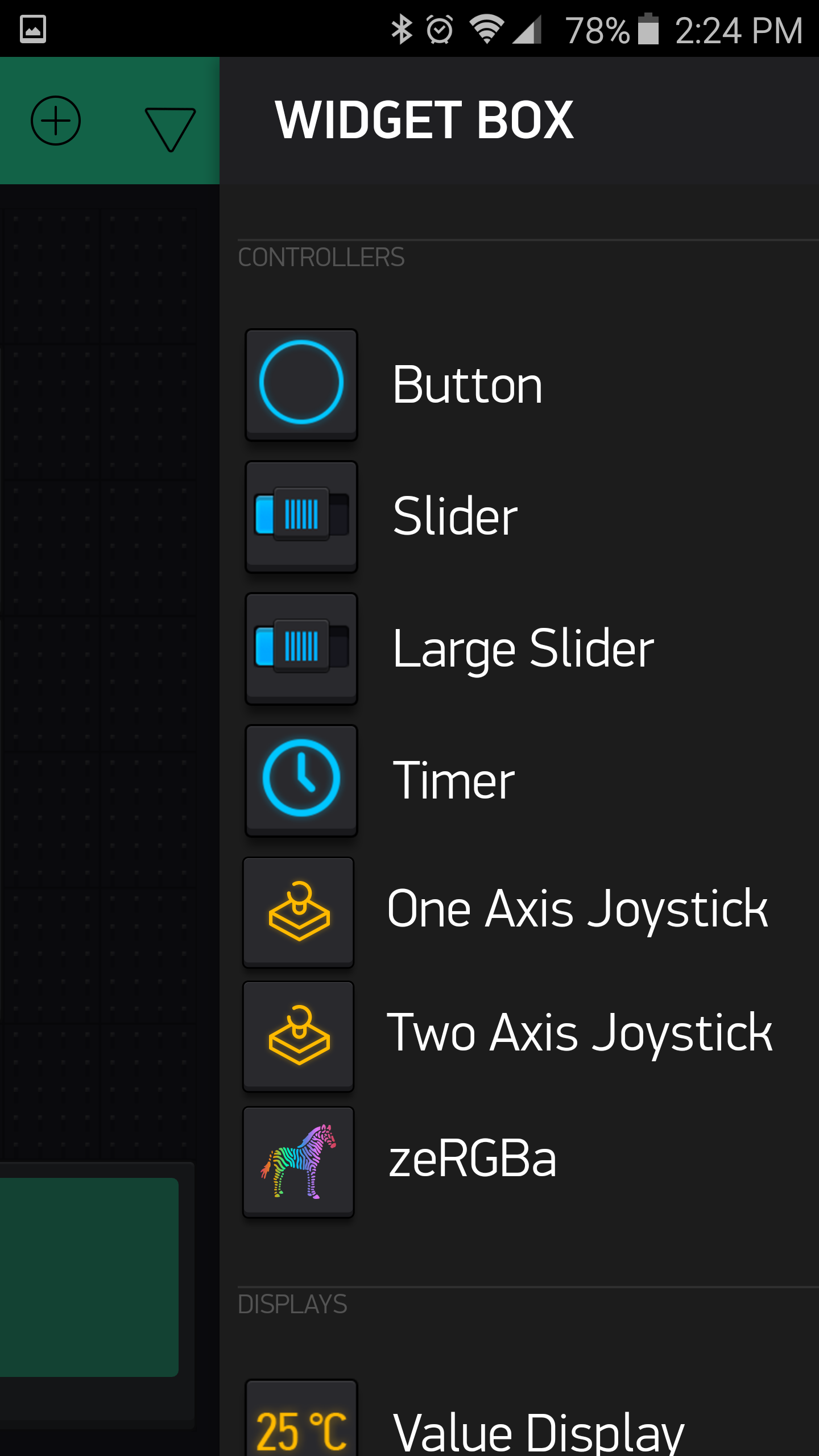Tap the Timer clock icon

pyautogui.click(x=301, y=780)
